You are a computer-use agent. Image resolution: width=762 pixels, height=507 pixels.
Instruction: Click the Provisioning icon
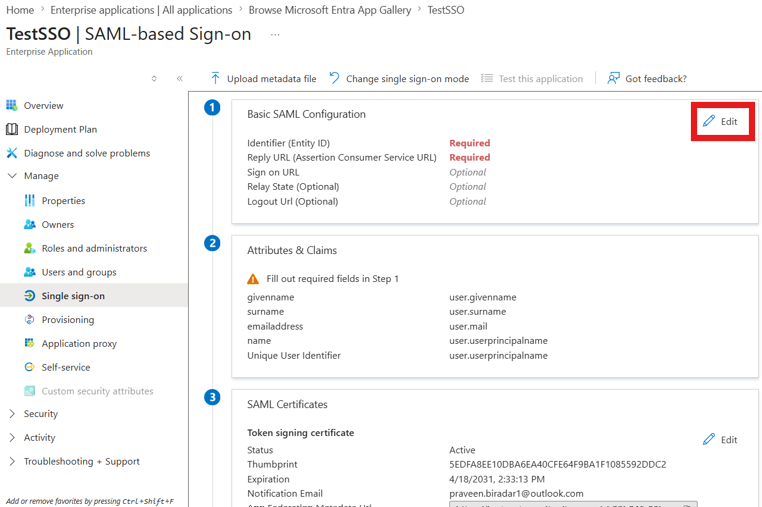[x=30, y=320]
